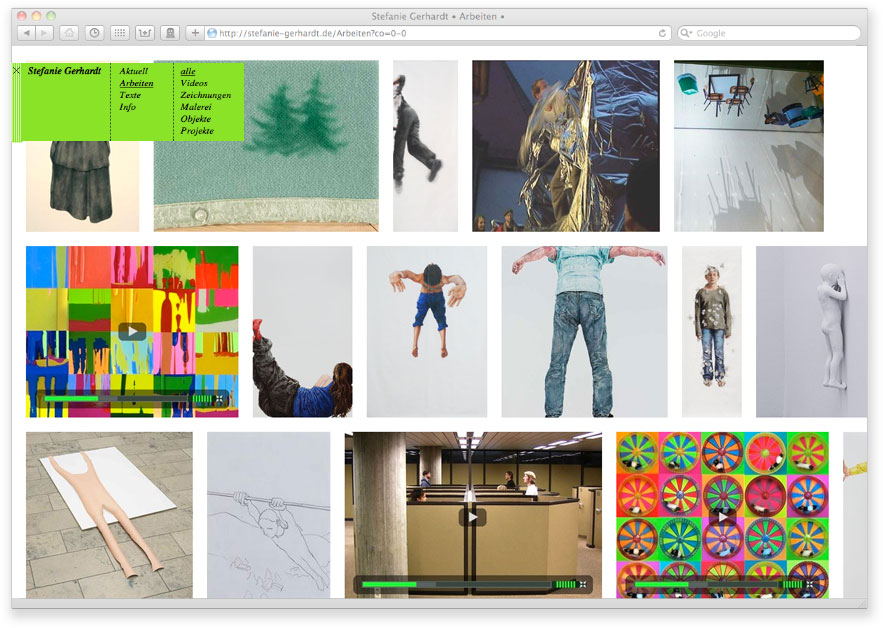Play the office cubicles video
This screenshot has width=883, height=628.
tap(472, 517)
